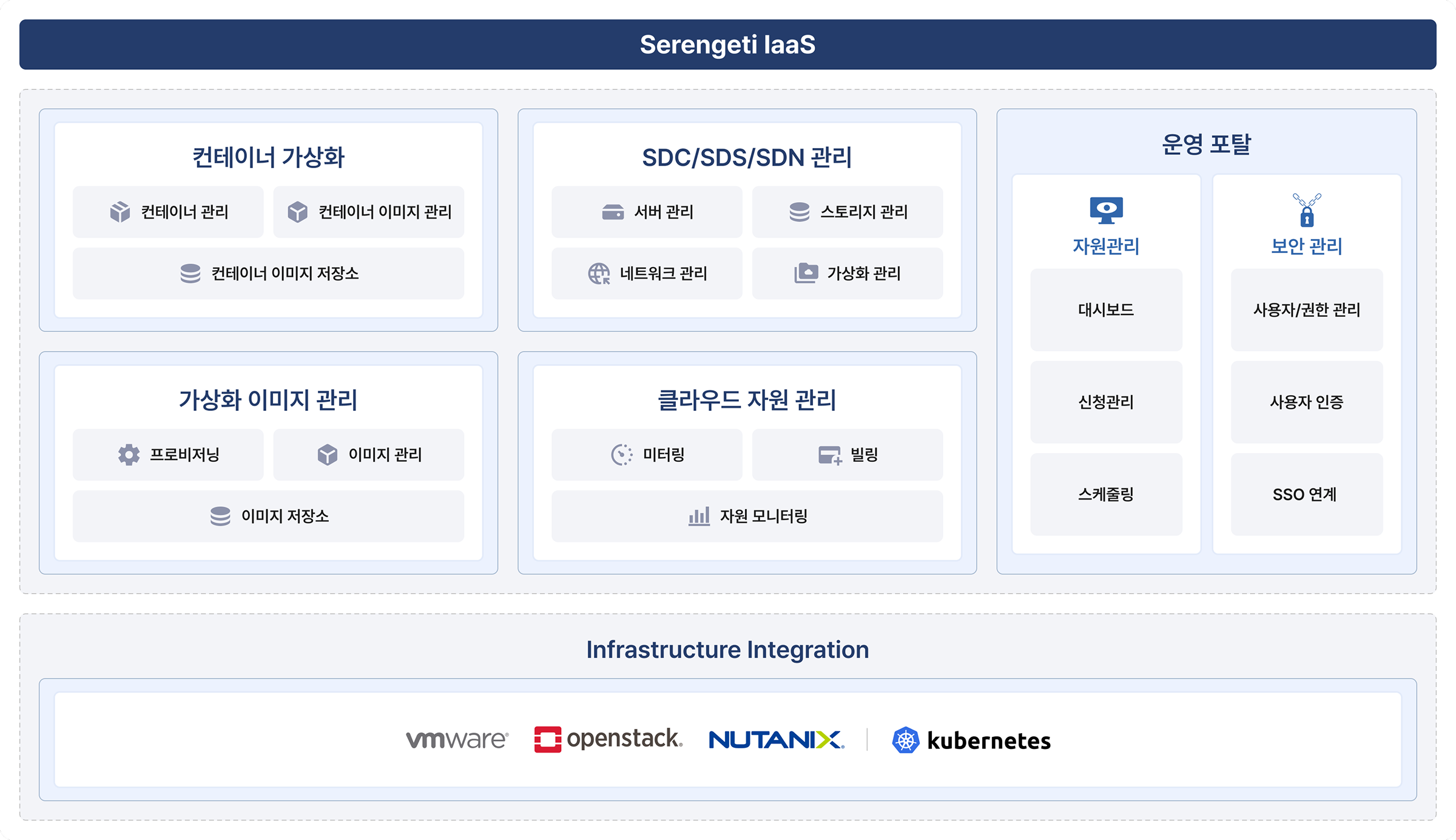
Task: Click the cube icon beside 컨테이너 관리
Action: (120, 212)
